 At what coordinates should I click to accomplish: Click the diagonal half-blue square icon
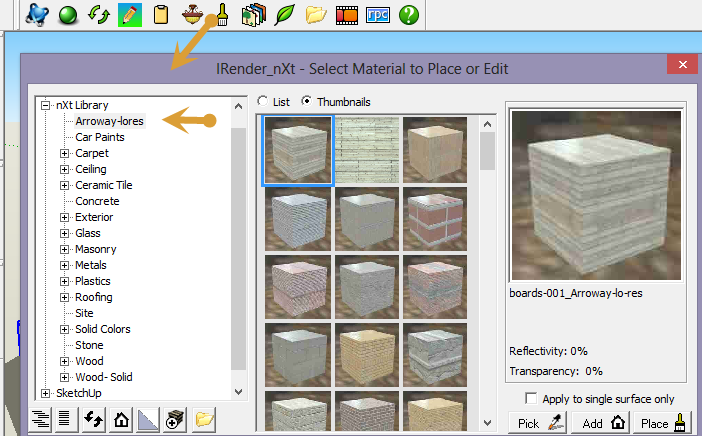click(148, 420)
